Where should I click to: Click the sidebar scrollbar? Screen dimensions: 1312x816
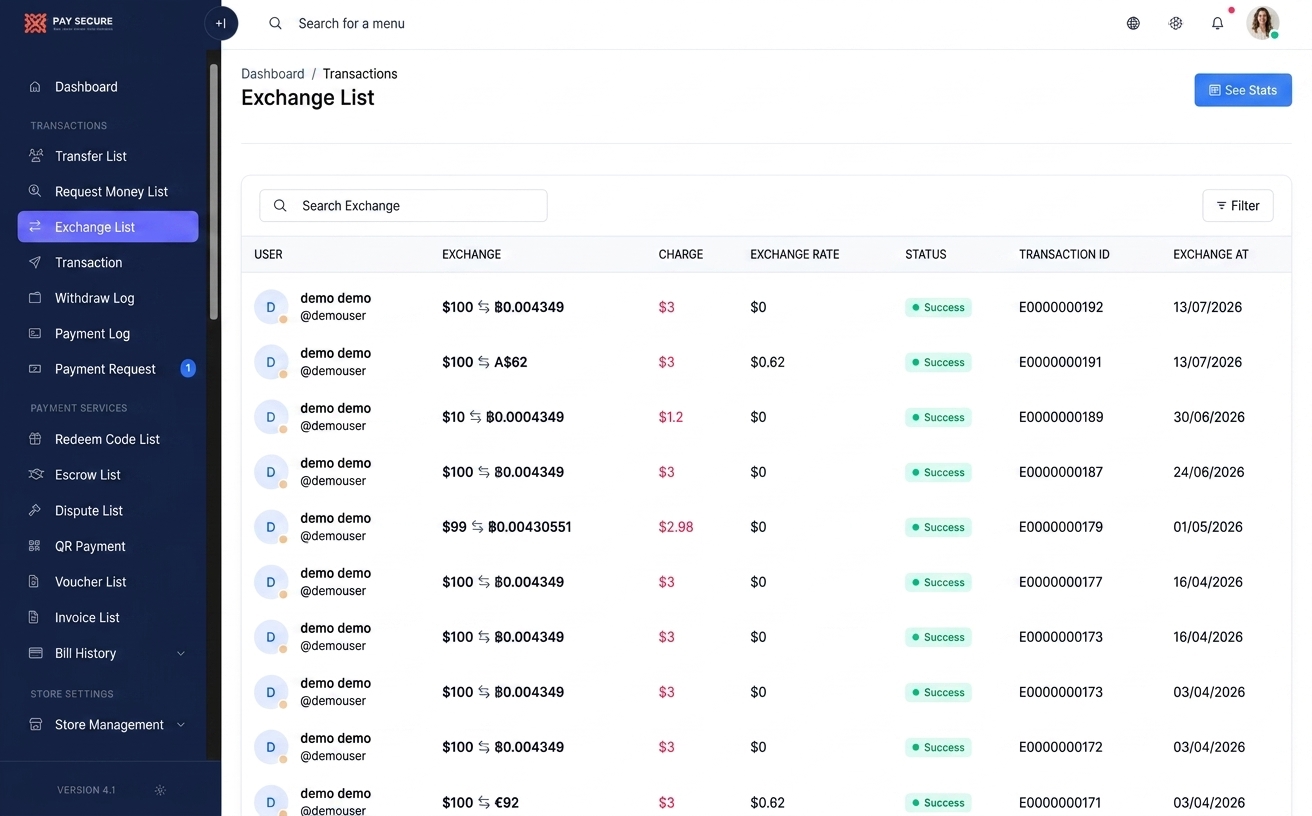213,192
